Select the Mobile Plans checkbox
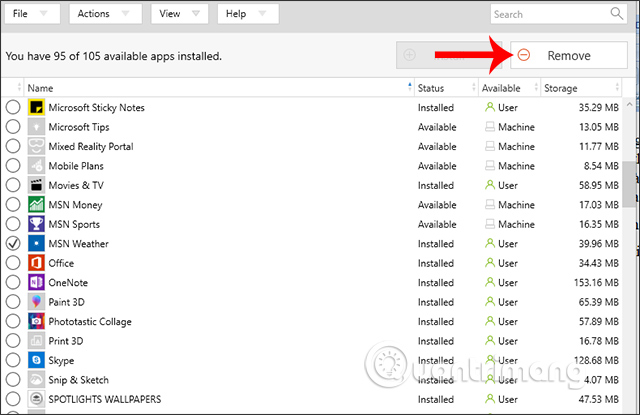Image resolution: width=640 pixels, height=415 pixels. [13, 166]
